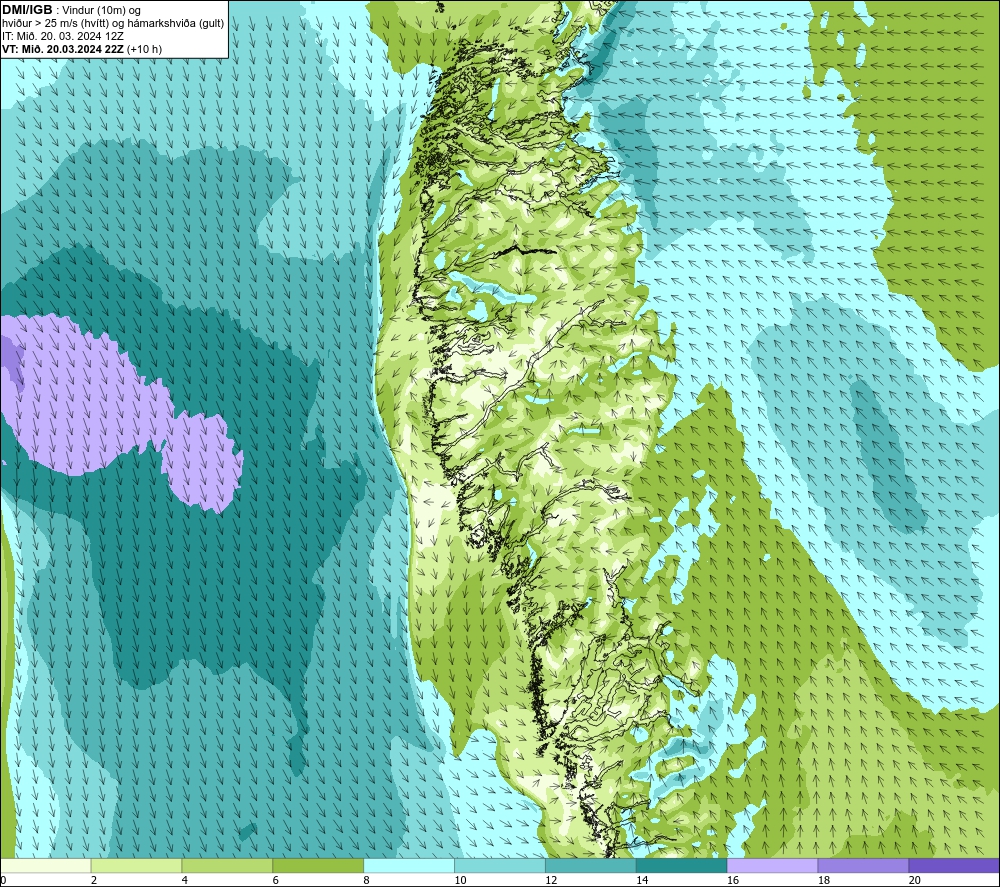Click the 'hviður > 25 m/s' legend description
Screen dimensions: 1000x887
point(113,24)
